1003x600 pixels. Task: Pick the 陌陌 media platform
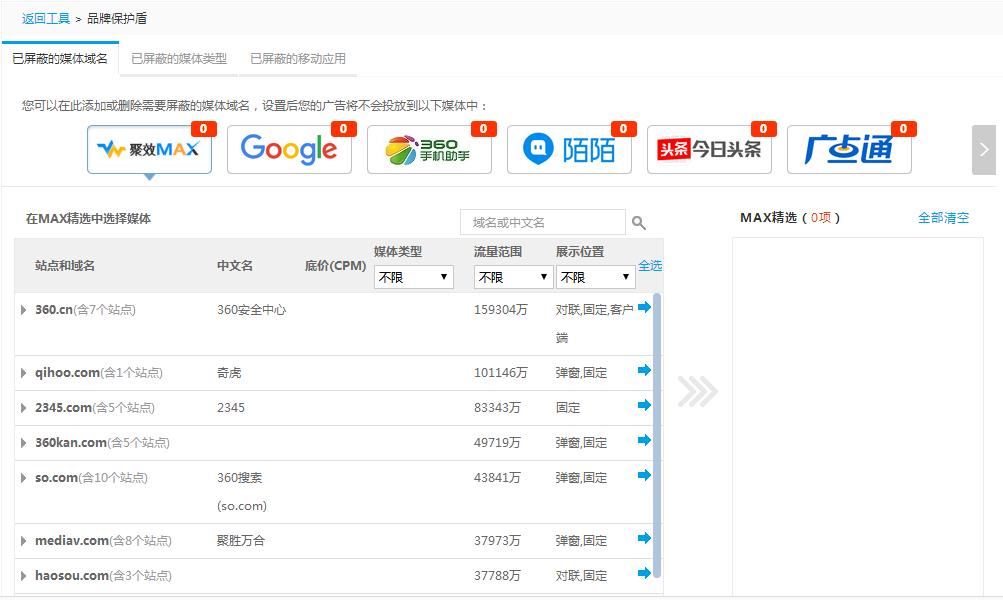click(x=569, y=150)
